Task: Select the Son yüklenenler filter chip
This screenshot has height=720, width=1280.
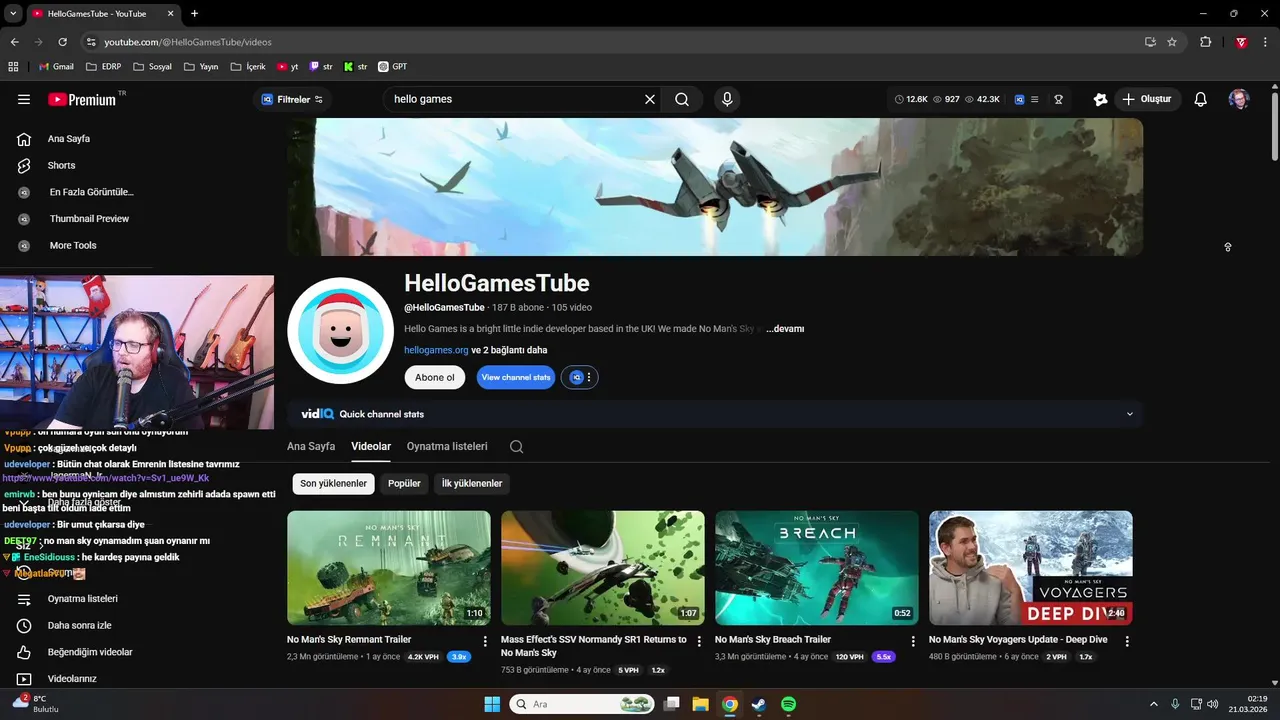Action: coord(333,483)
